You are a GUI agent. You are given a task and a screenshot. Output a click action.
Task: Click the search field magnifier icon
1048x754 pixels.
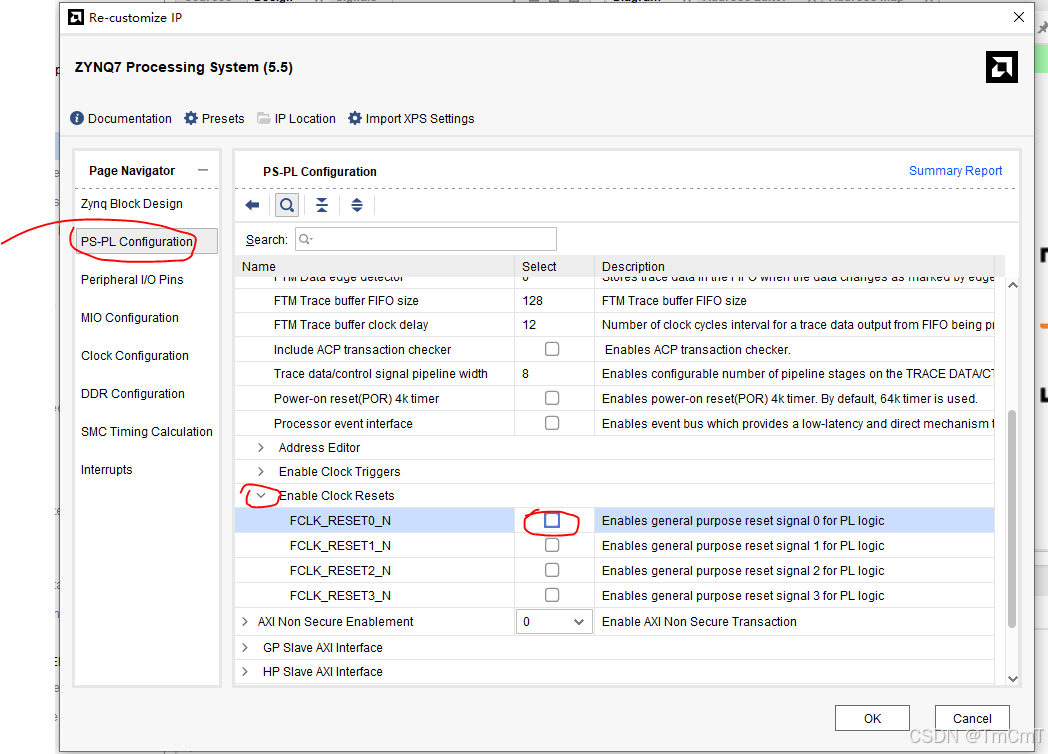[x=305, y=239]
